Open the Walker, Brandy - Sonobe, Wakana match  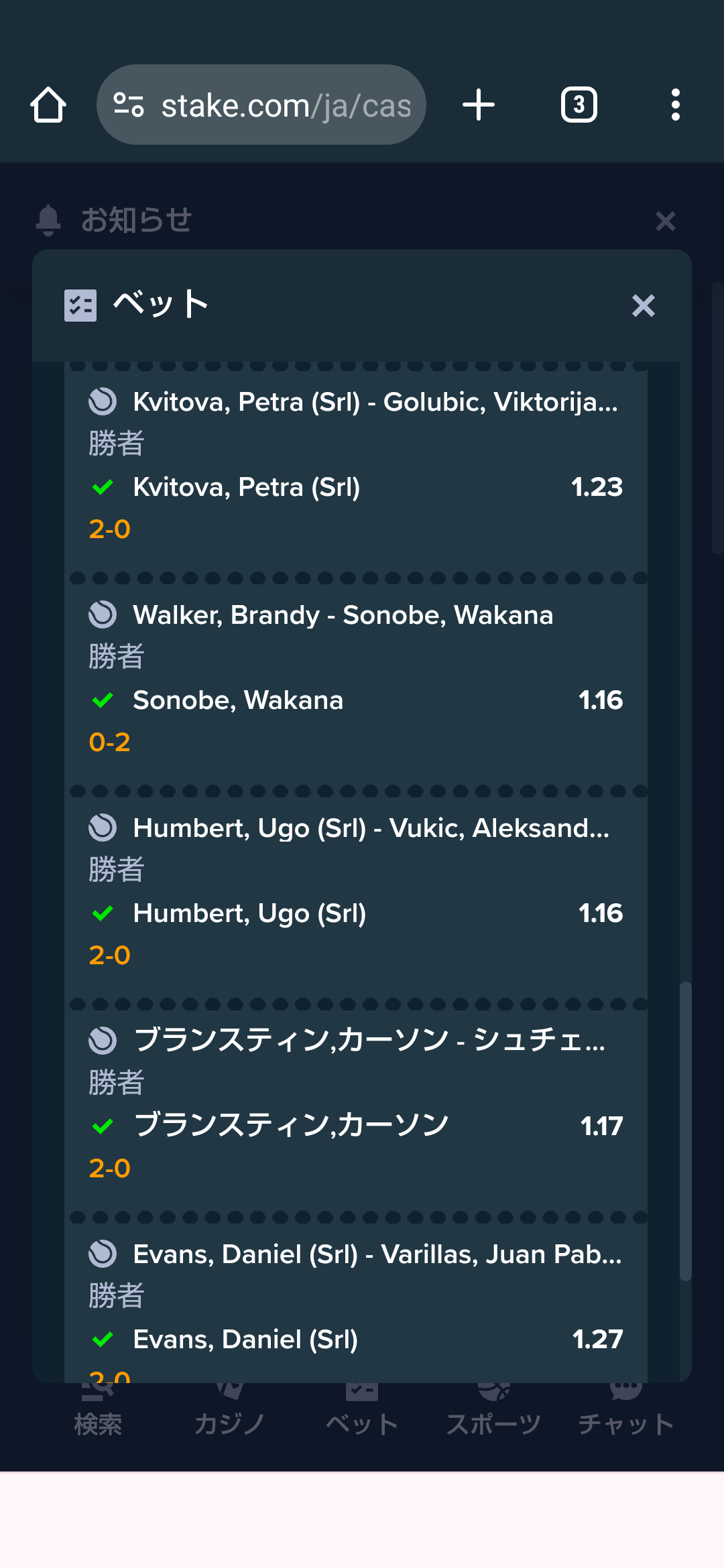click(343, 615)
